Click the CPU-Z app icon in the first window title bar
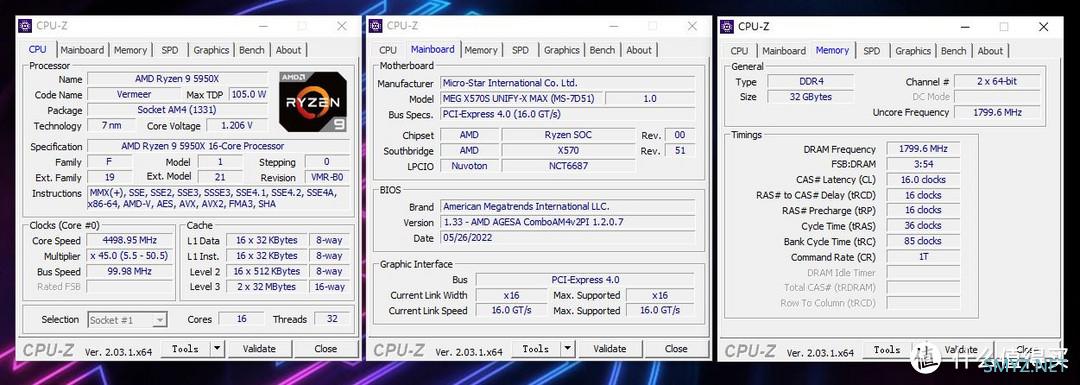The width and height of the screenshot is (1080, 385). (x=25, y=25)
